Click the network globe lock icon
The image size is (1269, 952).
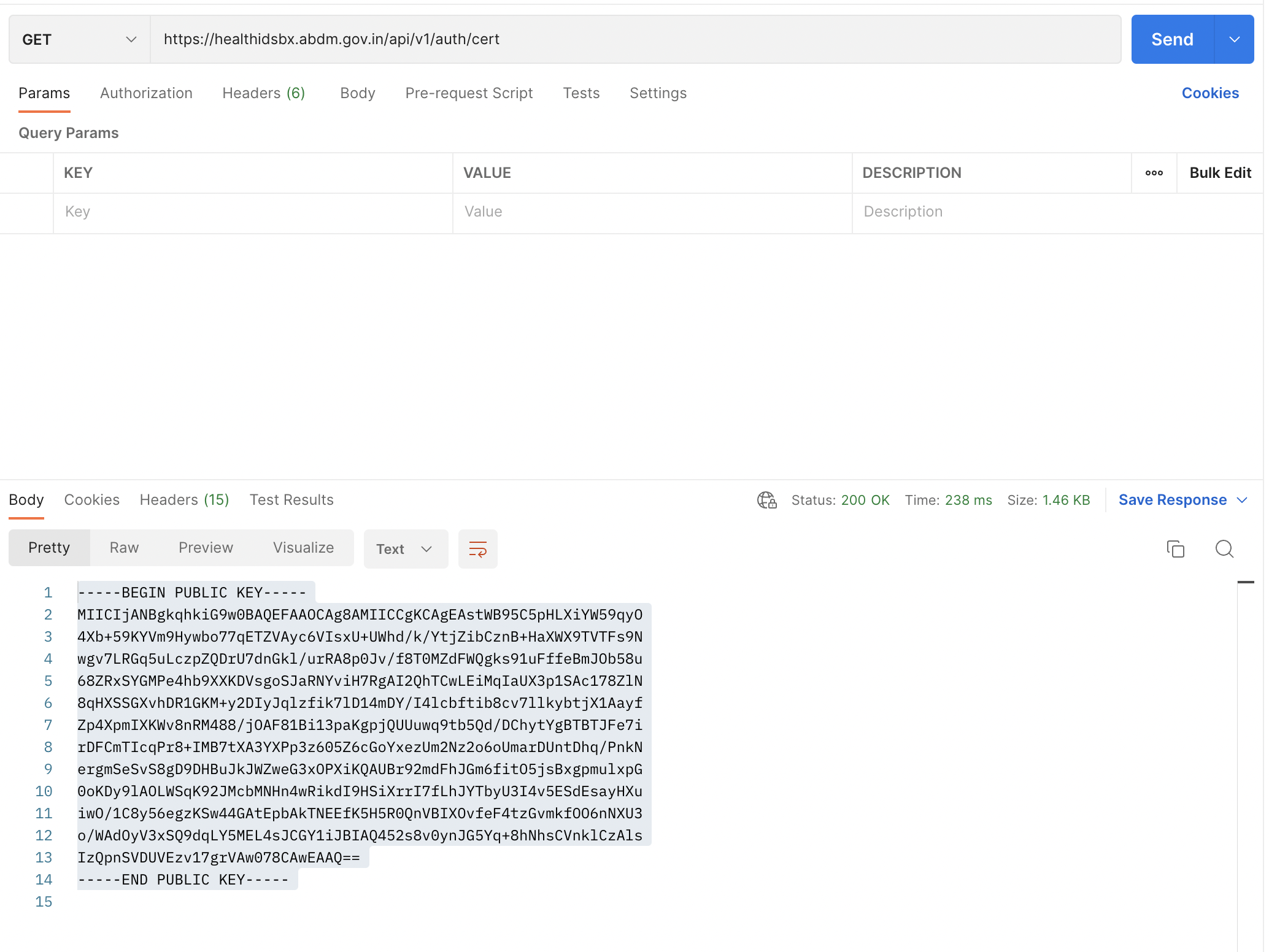pos(766,500)
